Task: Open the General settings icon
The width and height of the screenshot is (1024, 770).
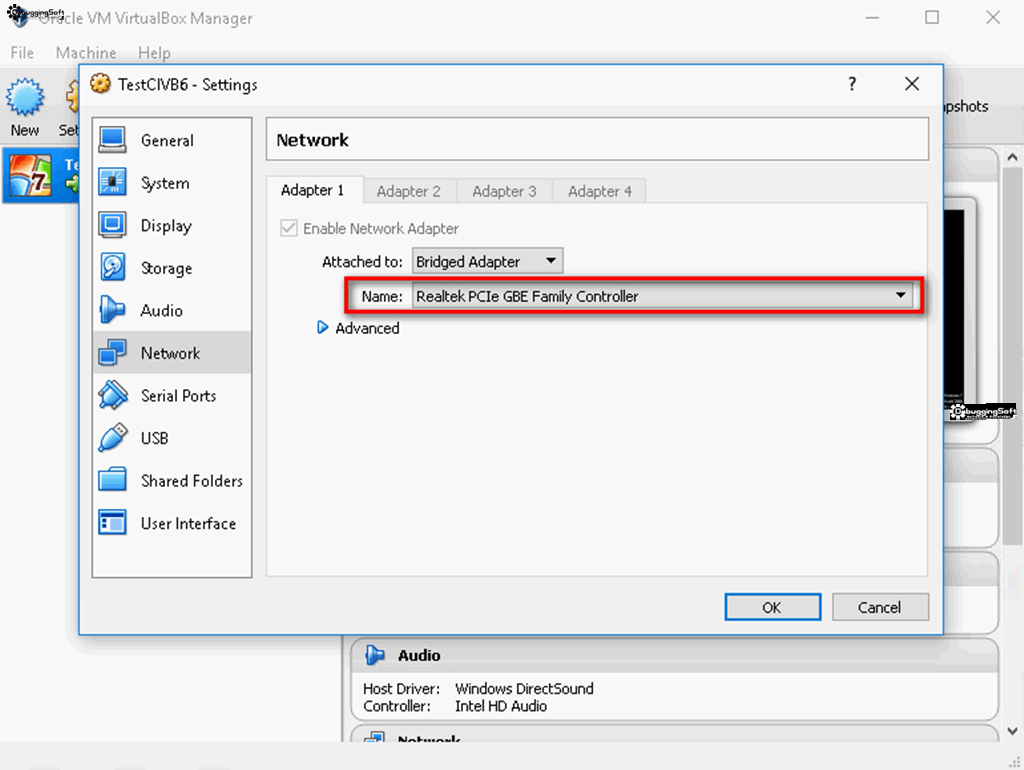Action: click(x=112, y=140)
